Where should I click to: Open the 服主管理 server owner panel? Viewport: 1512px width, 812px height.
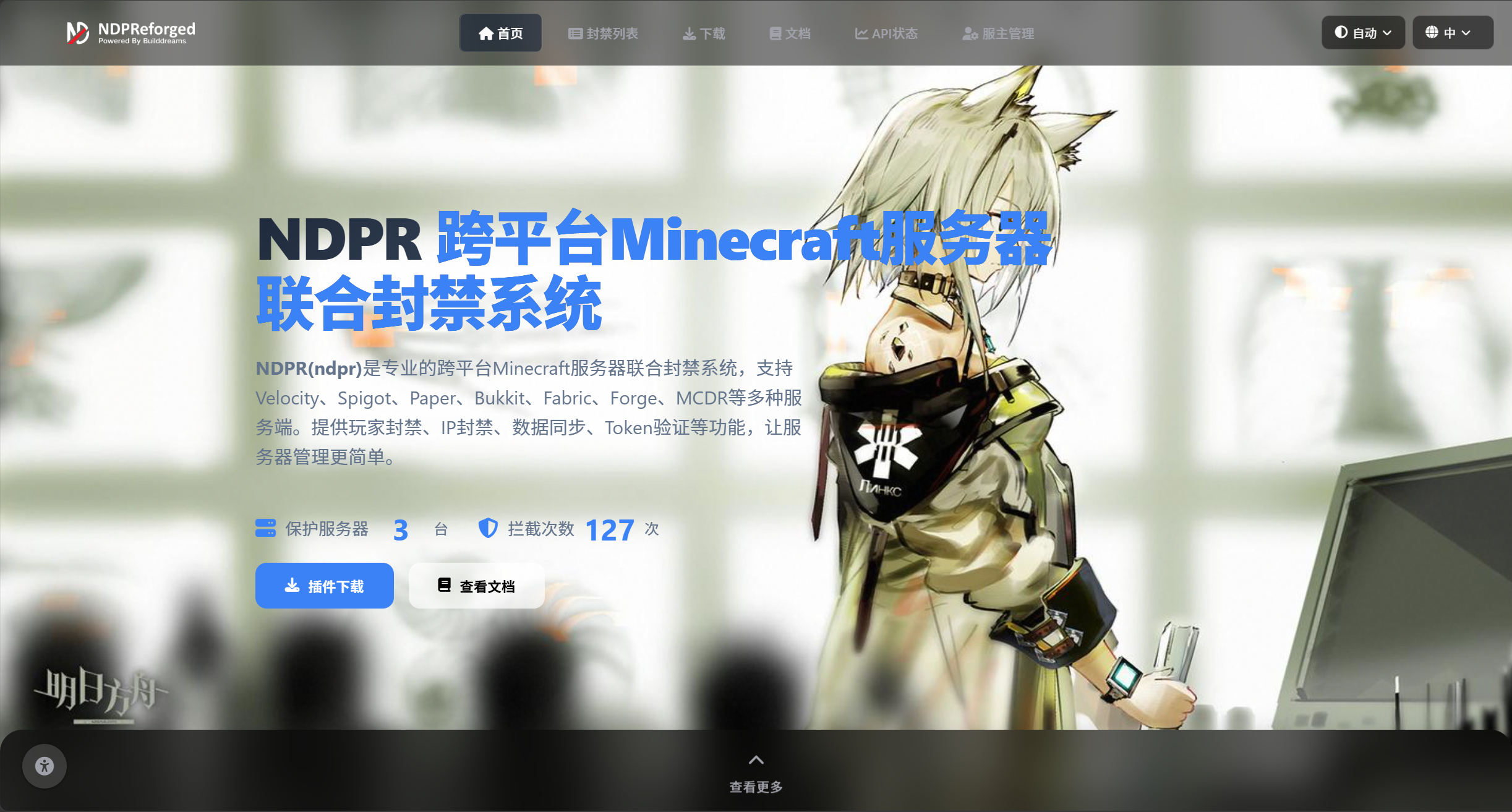click(x=998, y=33)
